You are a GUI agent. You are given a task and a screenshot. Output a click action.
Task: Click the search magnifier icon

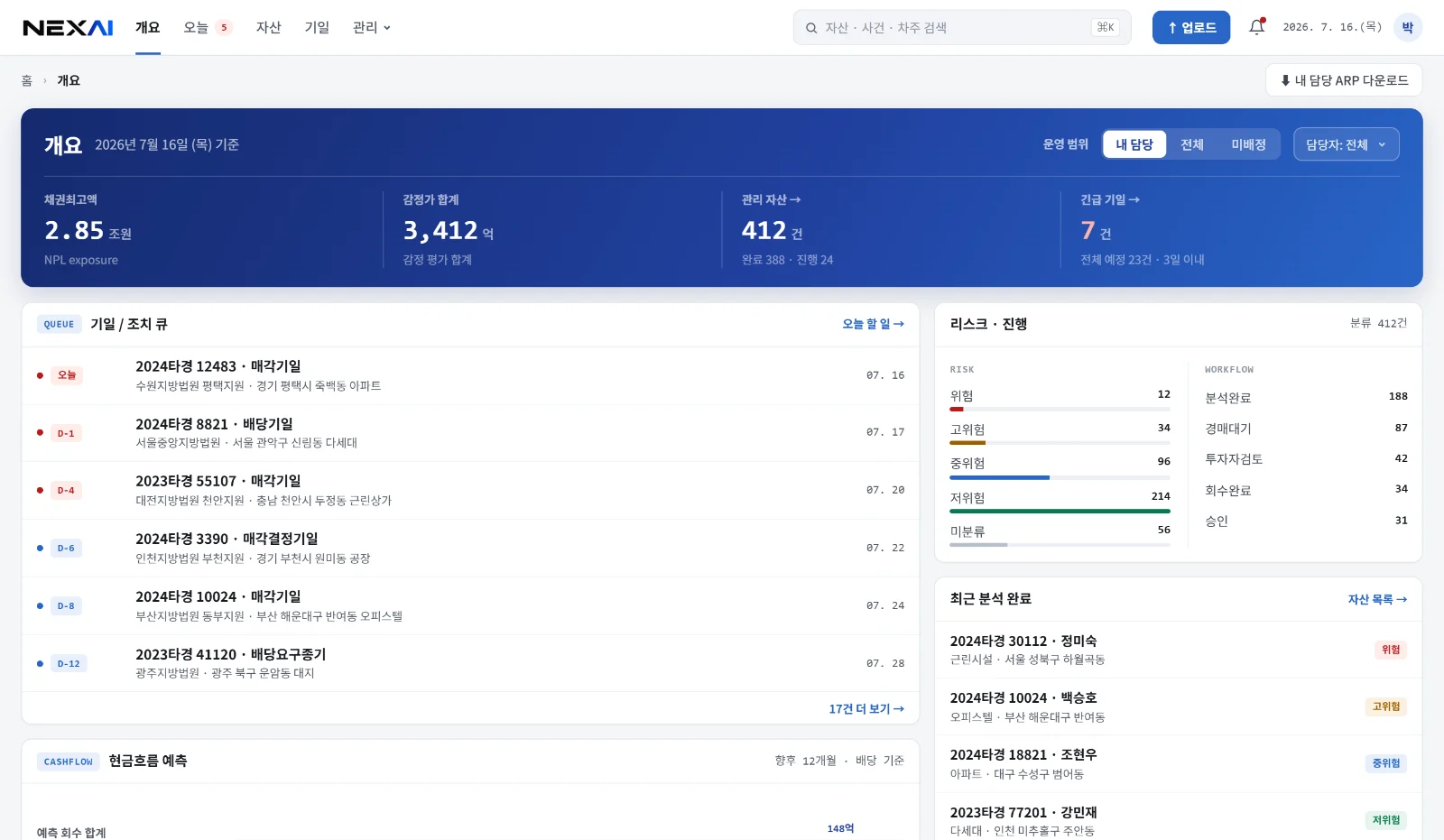811,28
